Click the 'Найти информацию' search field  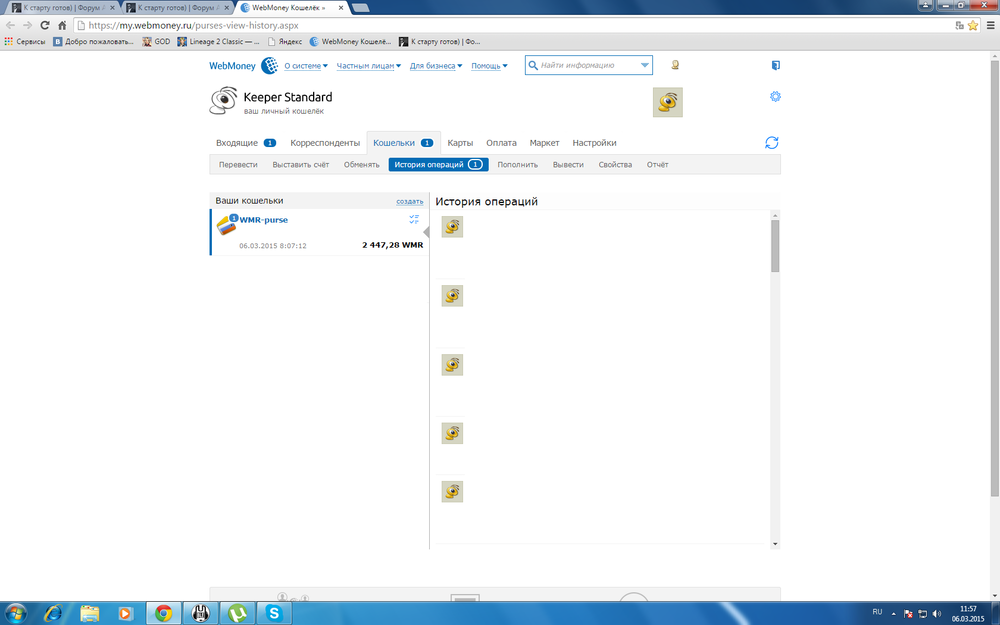pyautogui.click(x=585, y=66)
